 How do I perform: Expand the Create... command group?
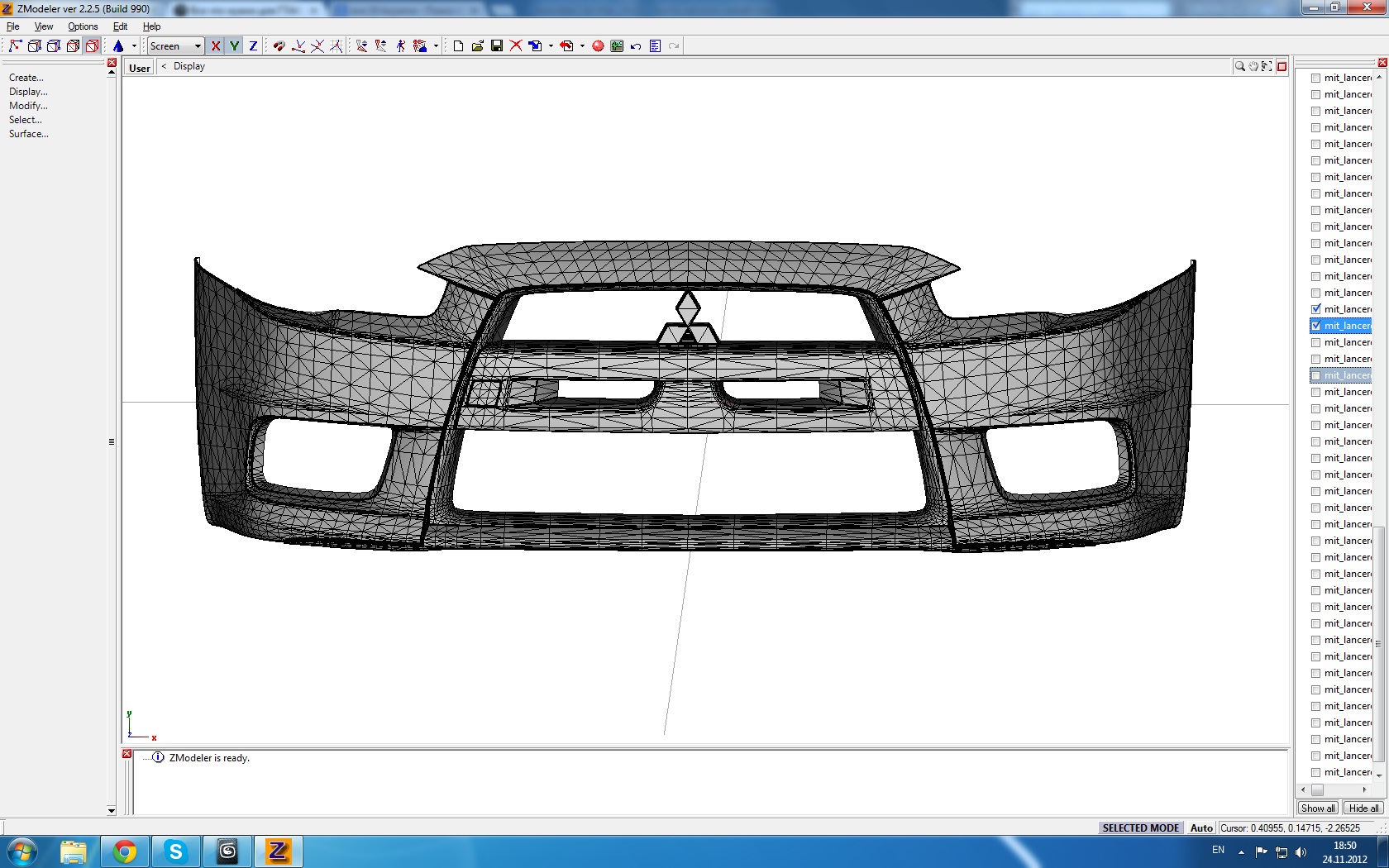tap(26, 78)
